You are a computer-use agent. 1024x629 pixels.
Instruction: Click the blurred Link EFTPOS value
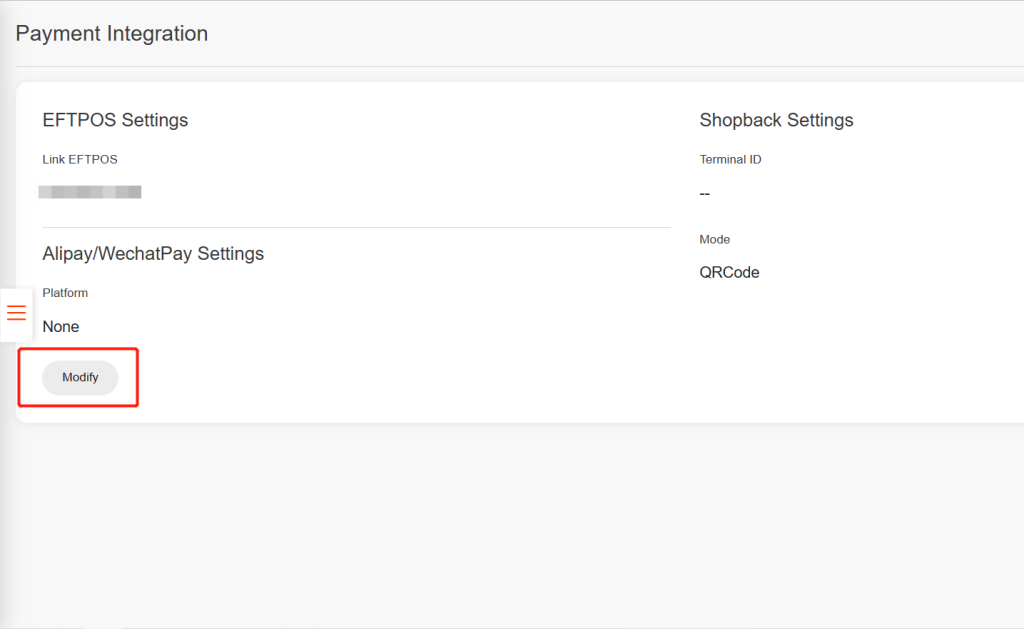tap(90, 191)
